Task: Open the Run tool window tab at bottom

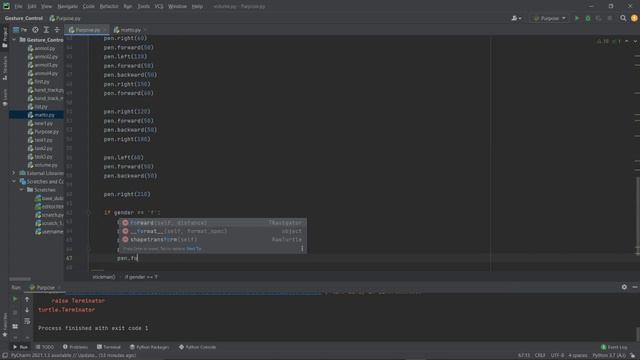Action: coord(20,347)
